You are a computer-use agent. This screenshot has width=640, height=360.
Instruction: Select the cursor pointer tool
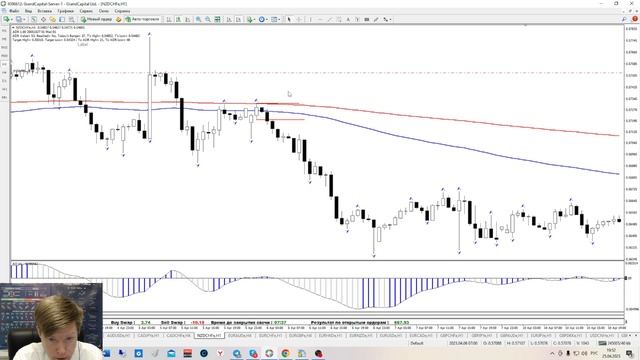tap(289, 19)
